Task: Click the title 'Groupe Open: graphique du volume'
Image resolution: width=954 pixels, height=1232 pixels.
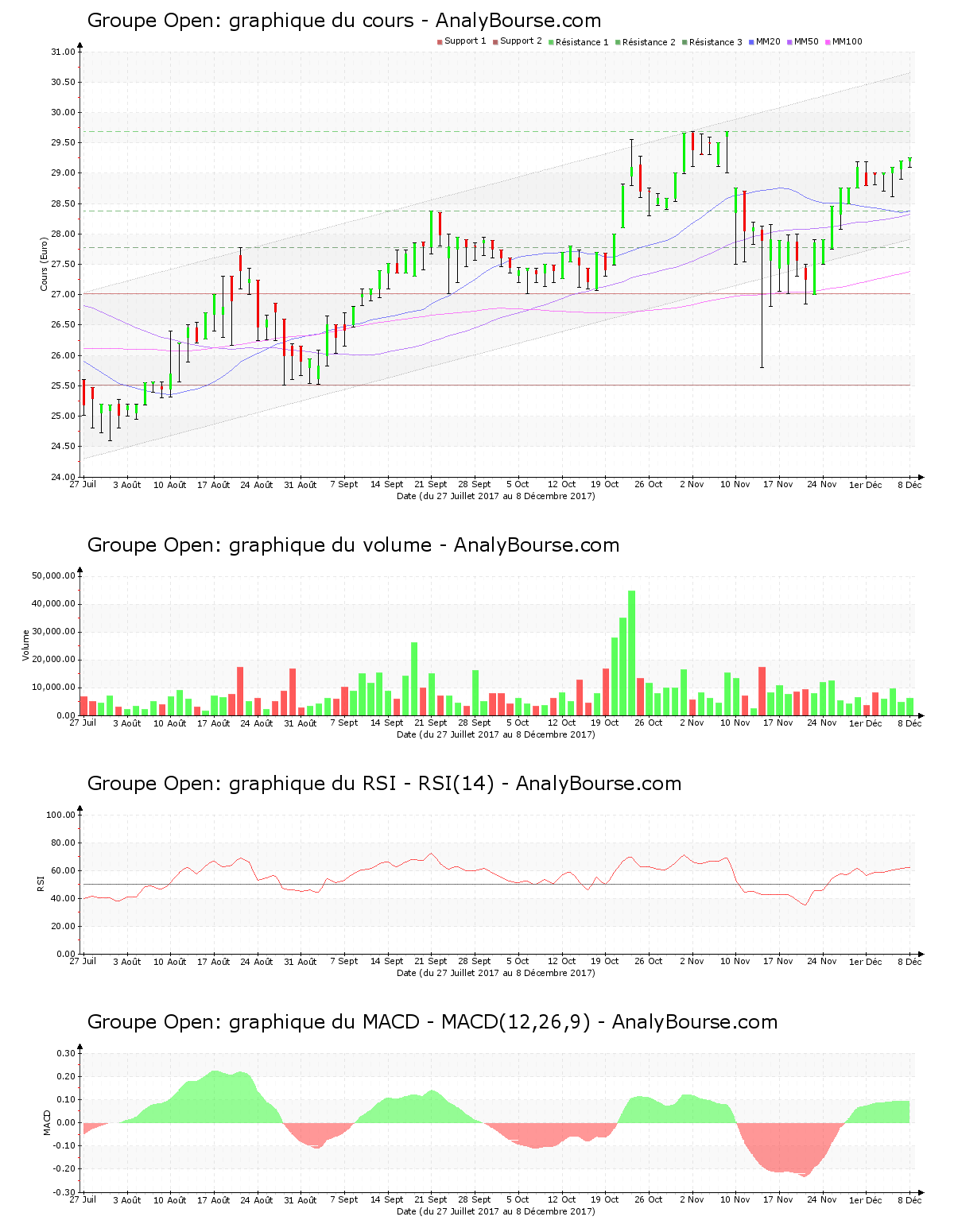Action: [x=259, y=545]
